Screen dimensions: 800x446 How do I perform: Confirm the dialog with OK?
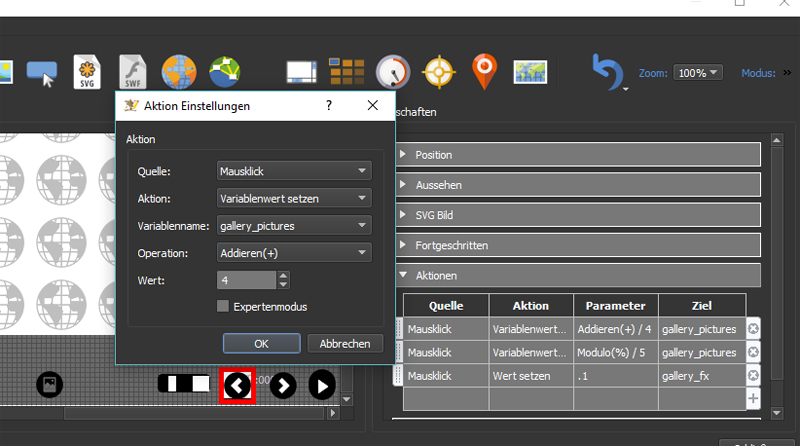click(x=261, y=343)
